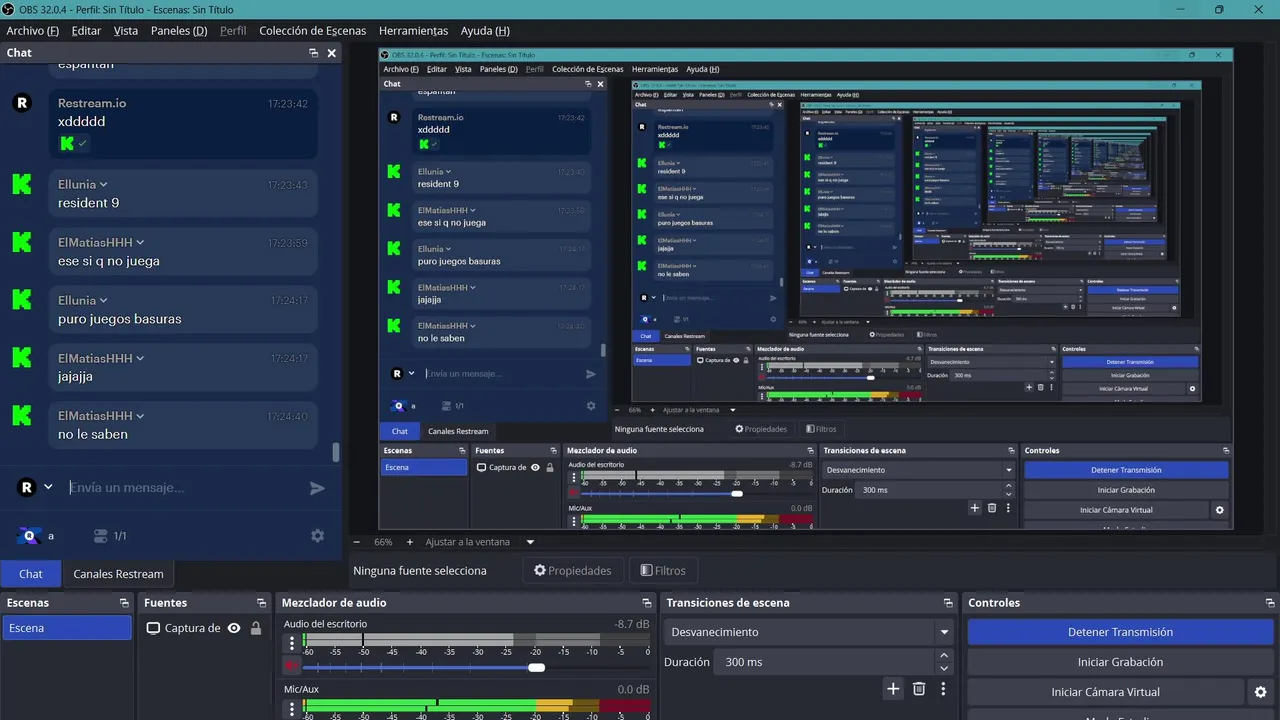The height and width of the screenshot is (720, 1280).
Task: Click the Kick badge under 'xddddd' message
Action: tap(67, 143)
